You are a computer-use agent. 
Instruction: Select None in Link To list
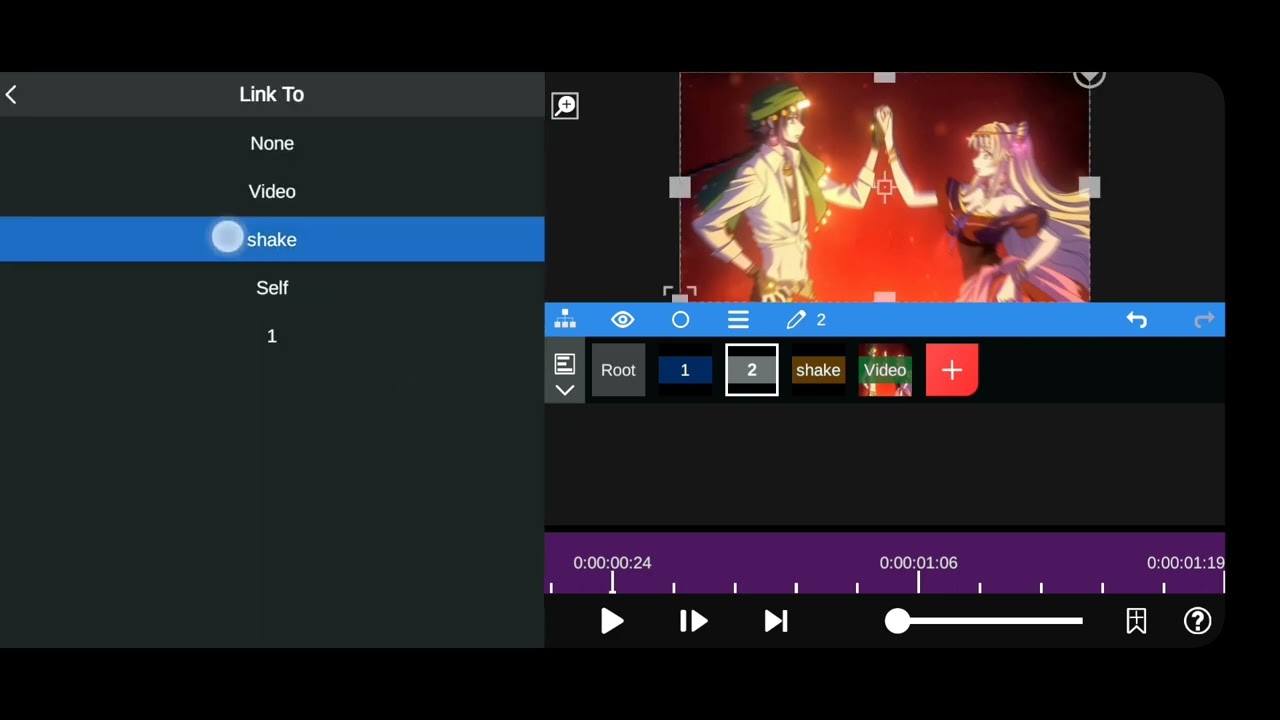(x=272, y=143)
